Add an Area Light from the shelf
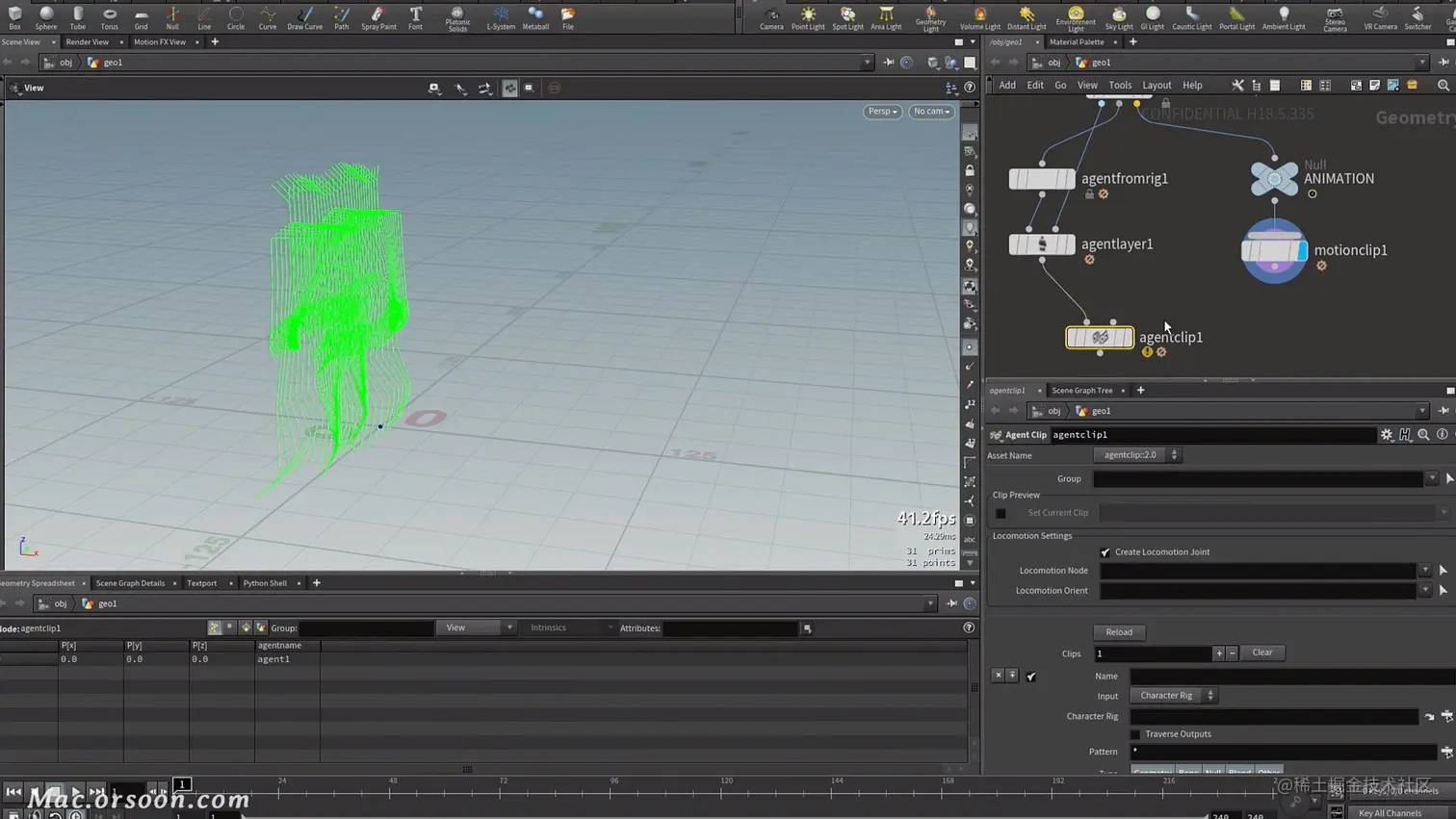The width and height of the screenshot is (1456, 819). click(886, 17)
